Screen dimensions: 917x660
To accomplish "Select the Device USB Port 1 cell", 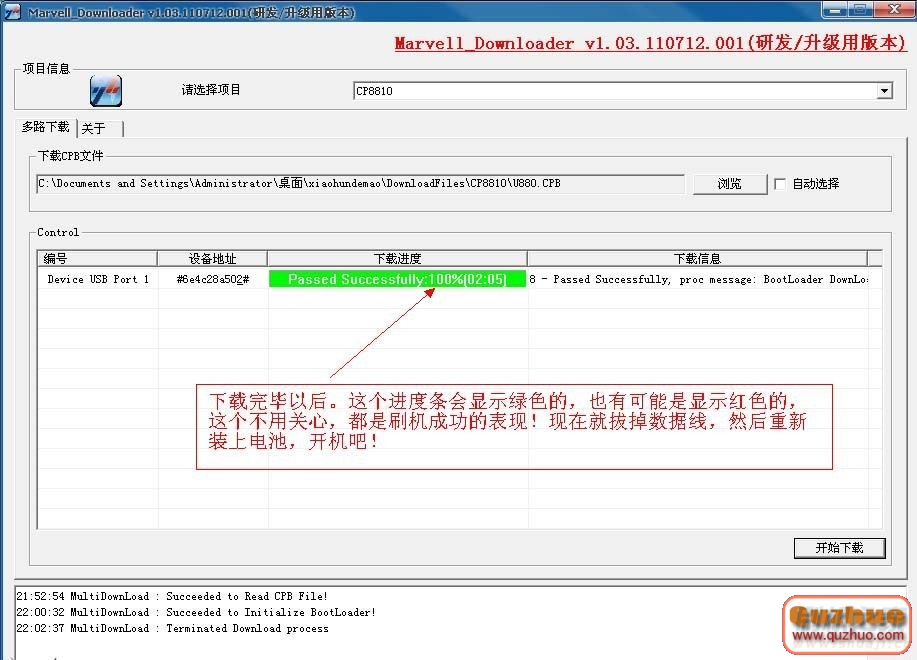I will (98, 279).
